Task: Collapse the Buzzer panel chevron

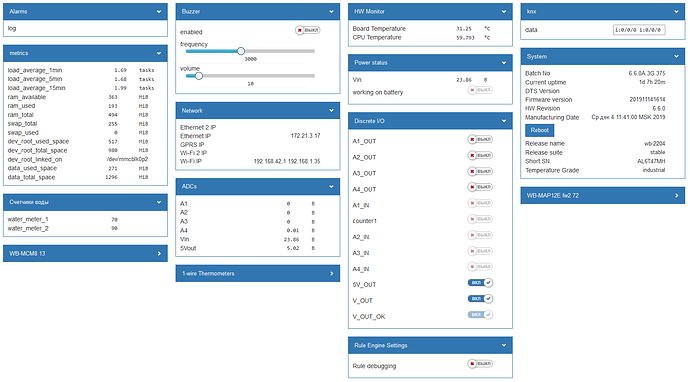Action: pyautogui.click(x=331, y=12)
